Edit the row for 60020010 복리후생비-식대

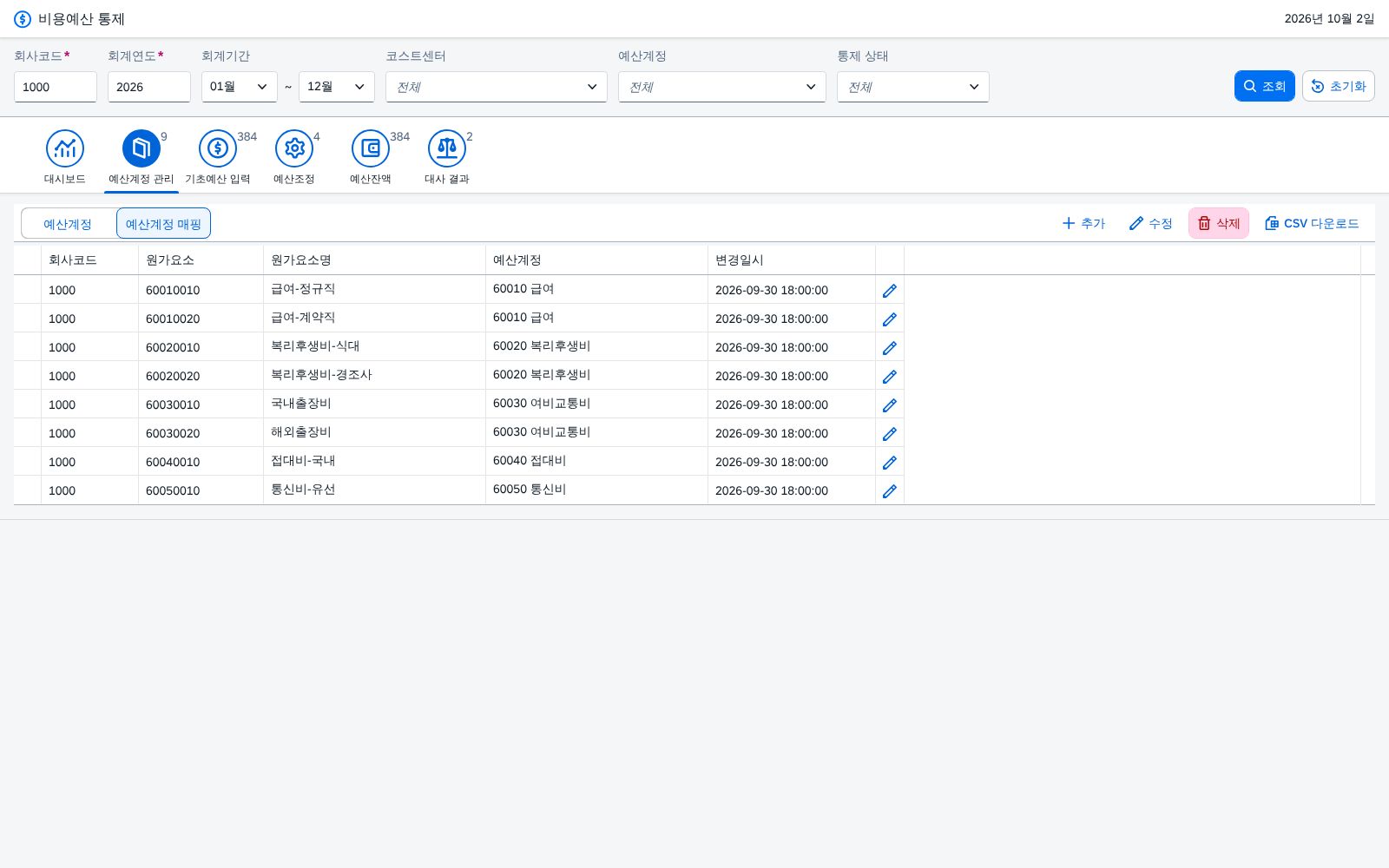(x=890, y=348)
